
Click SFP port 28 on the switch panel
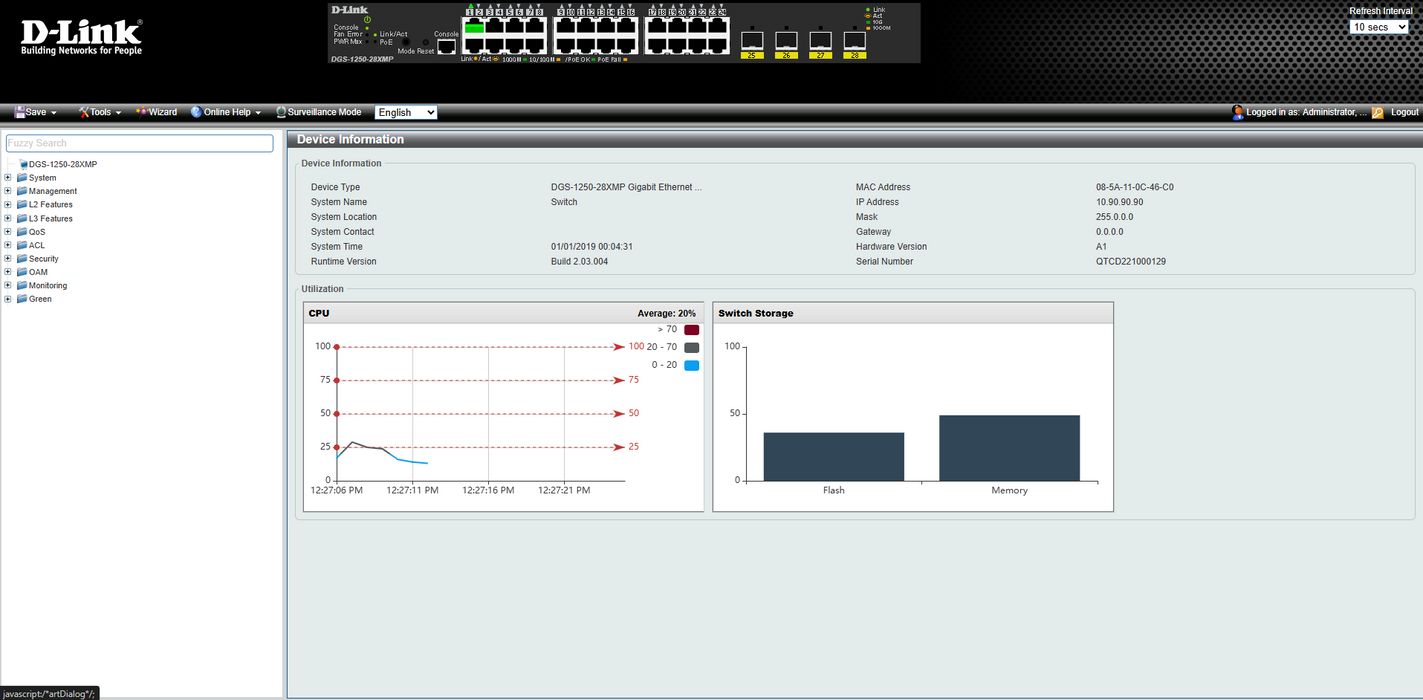[854, 40]
